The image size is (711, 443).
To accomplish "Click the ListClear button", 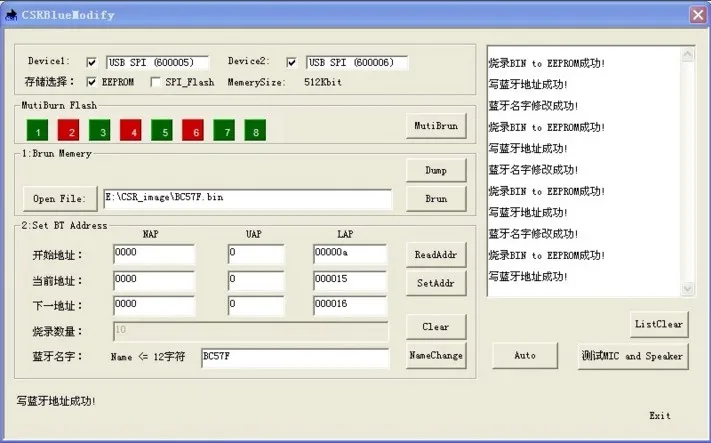I will pos(659,324).
